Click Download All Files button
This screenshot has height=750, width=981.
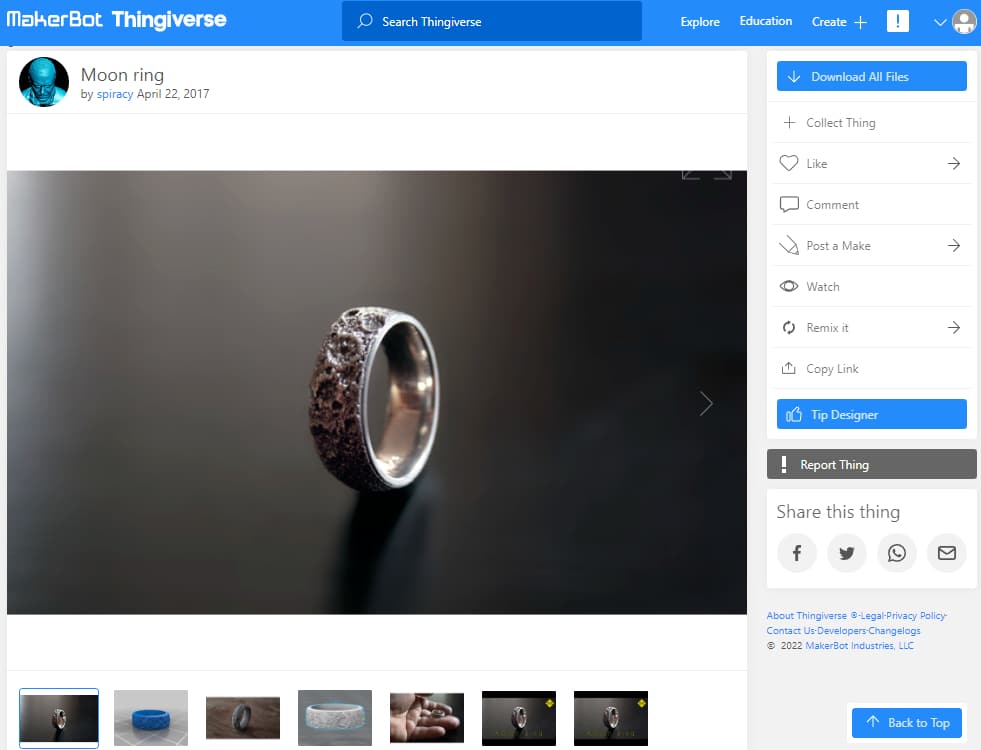tap(872, 76)
